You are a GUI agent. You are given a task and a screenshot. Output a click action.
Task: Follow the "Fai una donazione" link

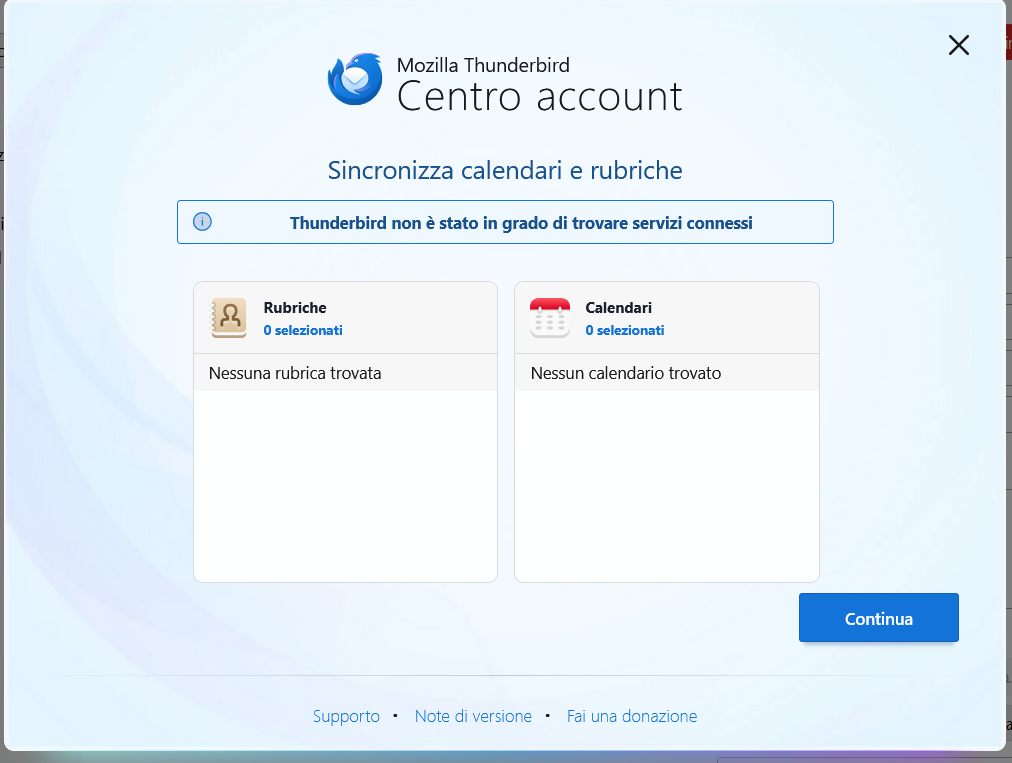(x=632, y=716)
